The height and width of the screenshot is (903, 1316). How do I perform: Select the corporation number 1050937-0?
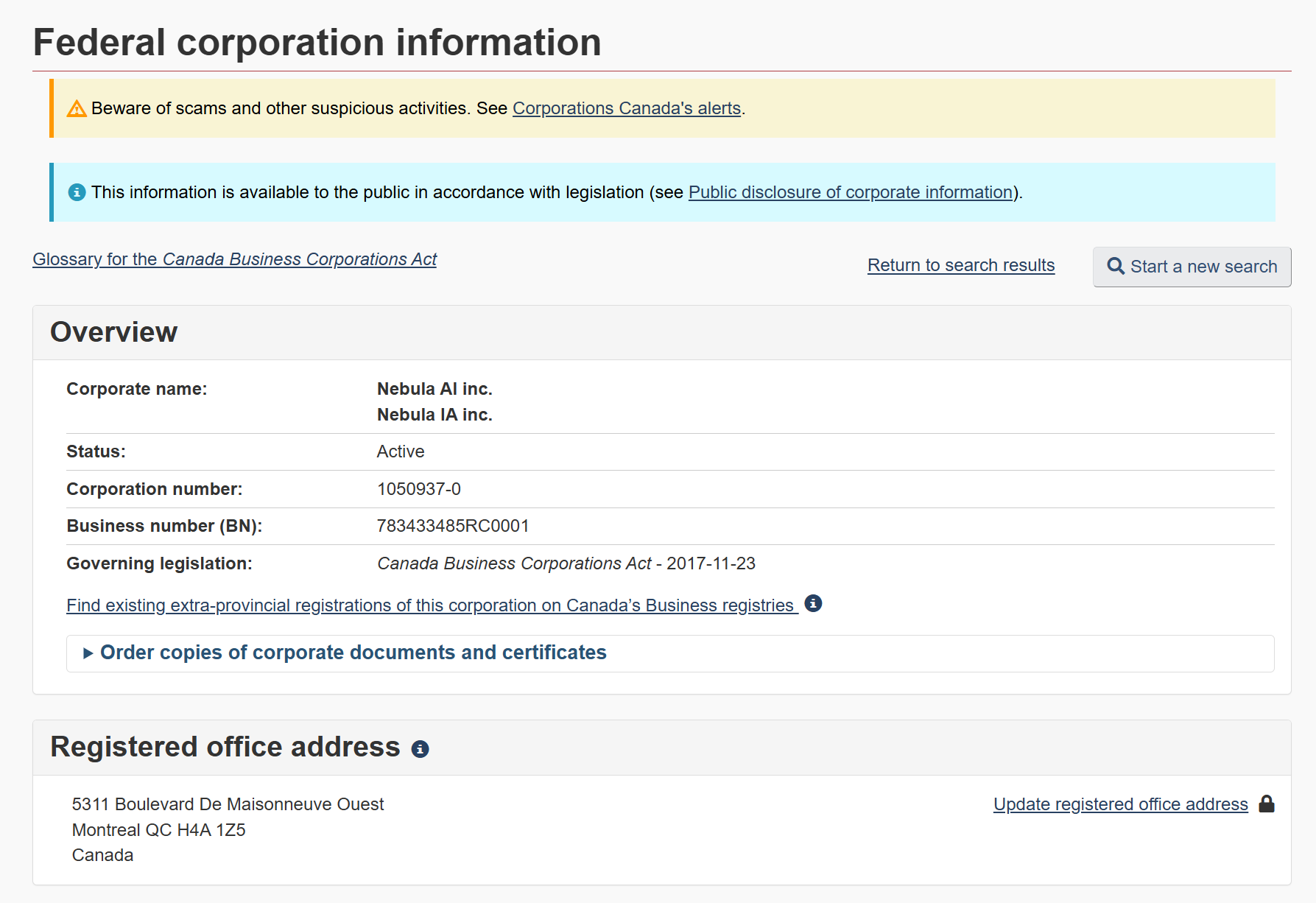[x=419, y=489]
